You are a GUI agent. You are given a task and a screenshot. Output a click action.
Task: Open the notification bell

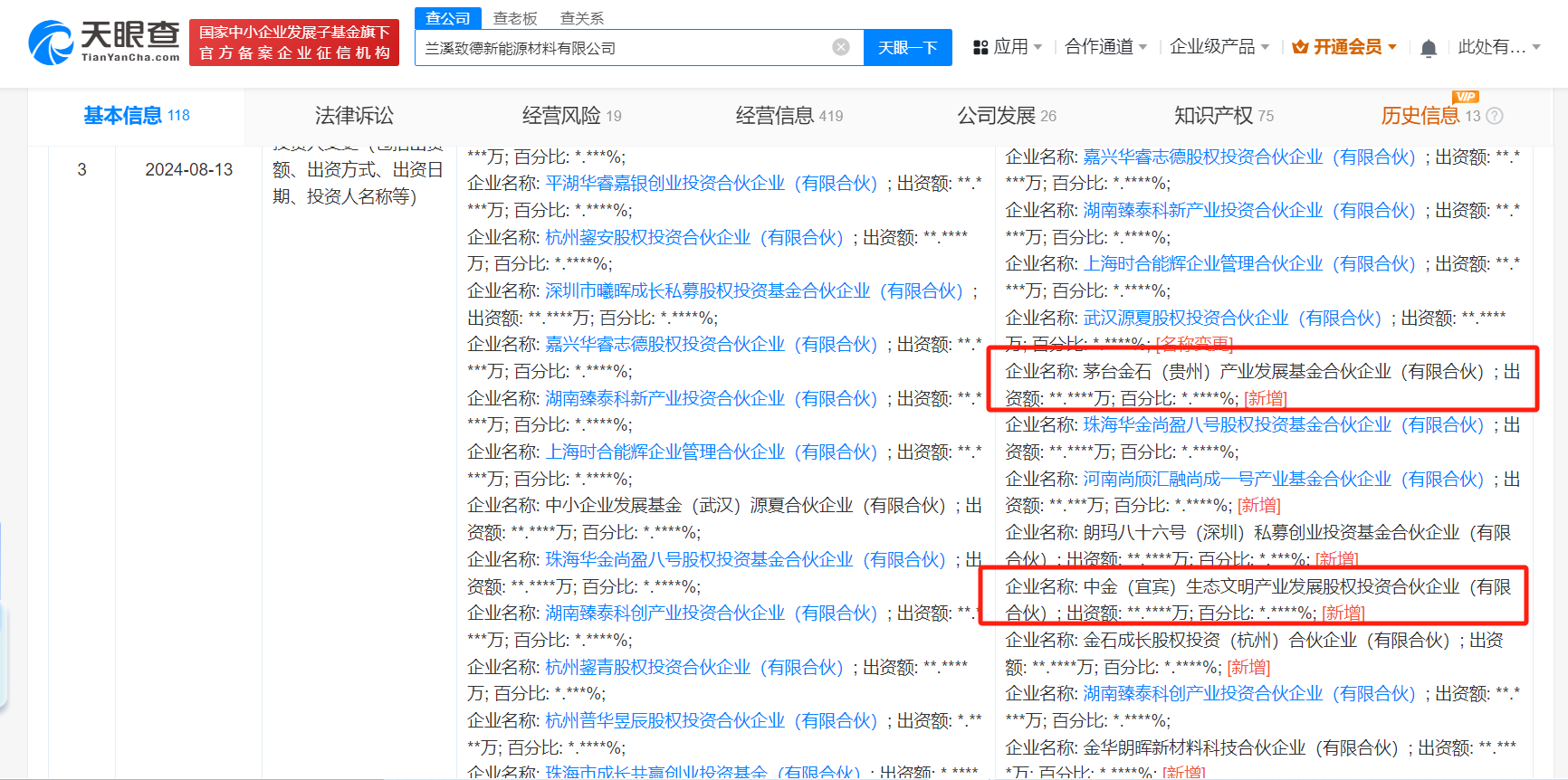(1429, 48)
